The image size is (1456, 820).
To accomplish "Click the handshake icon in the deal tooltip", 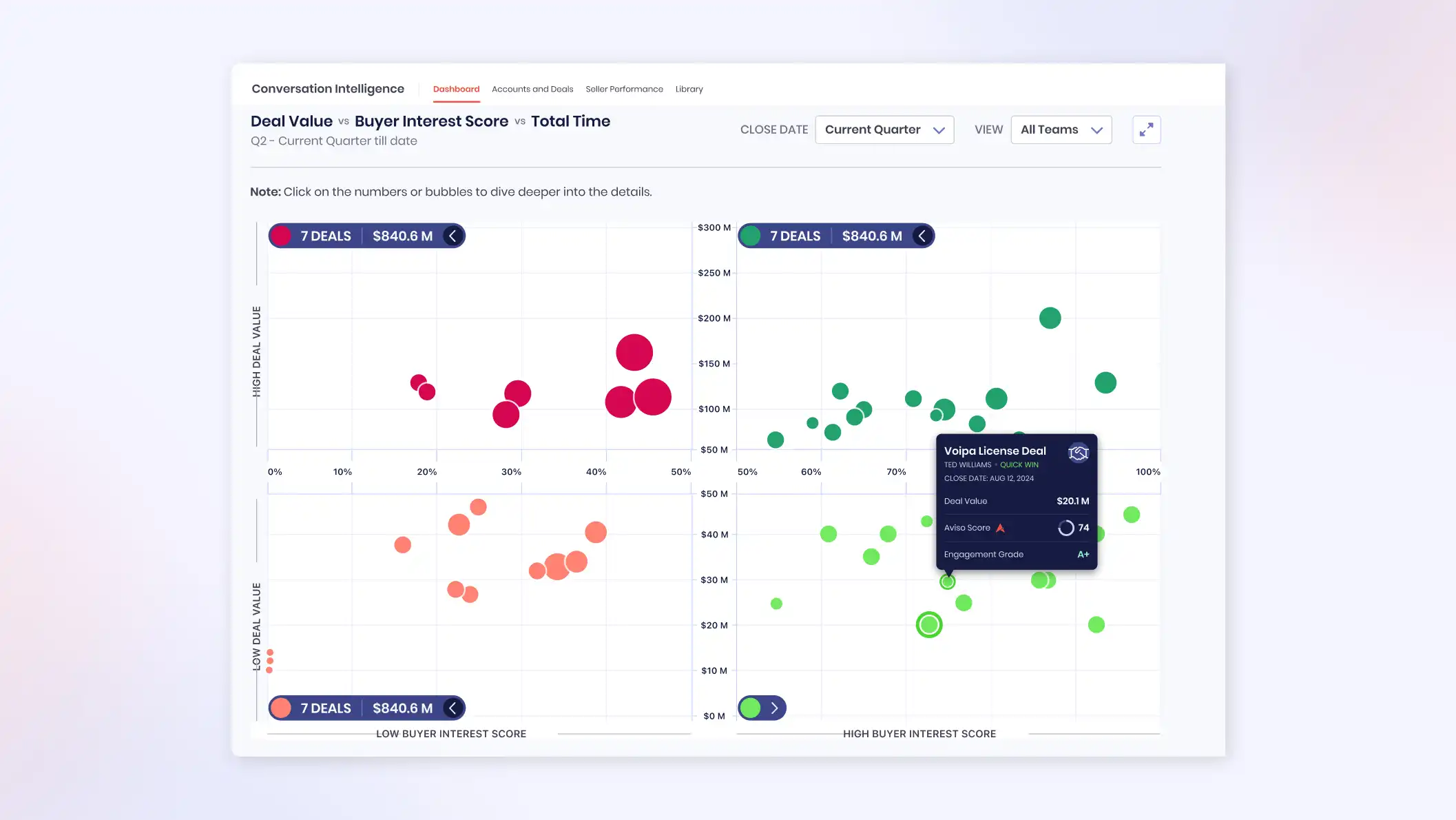I will (1078, 453).
